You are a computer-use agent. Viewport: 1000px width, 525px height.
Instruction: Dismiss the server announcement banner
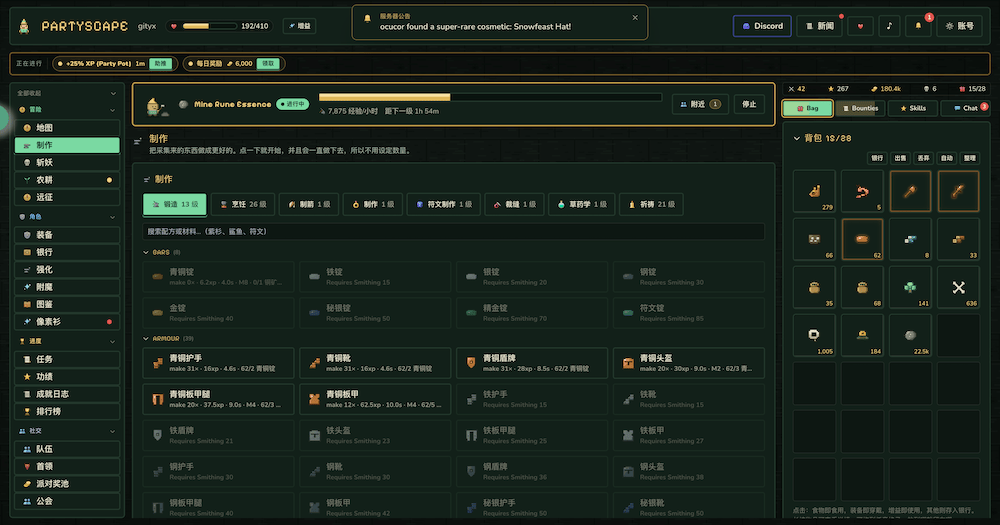635,18
